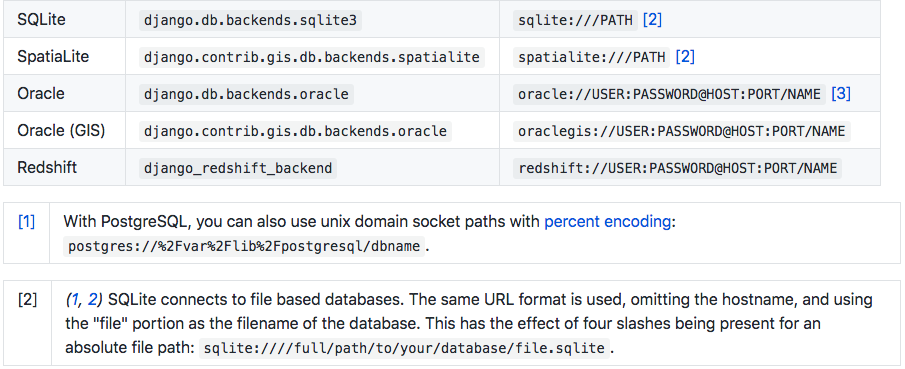Click the spatialite:///PATH URL code
The height and width of the screenshot is (369, 905).
pyautogui.click(x=592, y=57)
